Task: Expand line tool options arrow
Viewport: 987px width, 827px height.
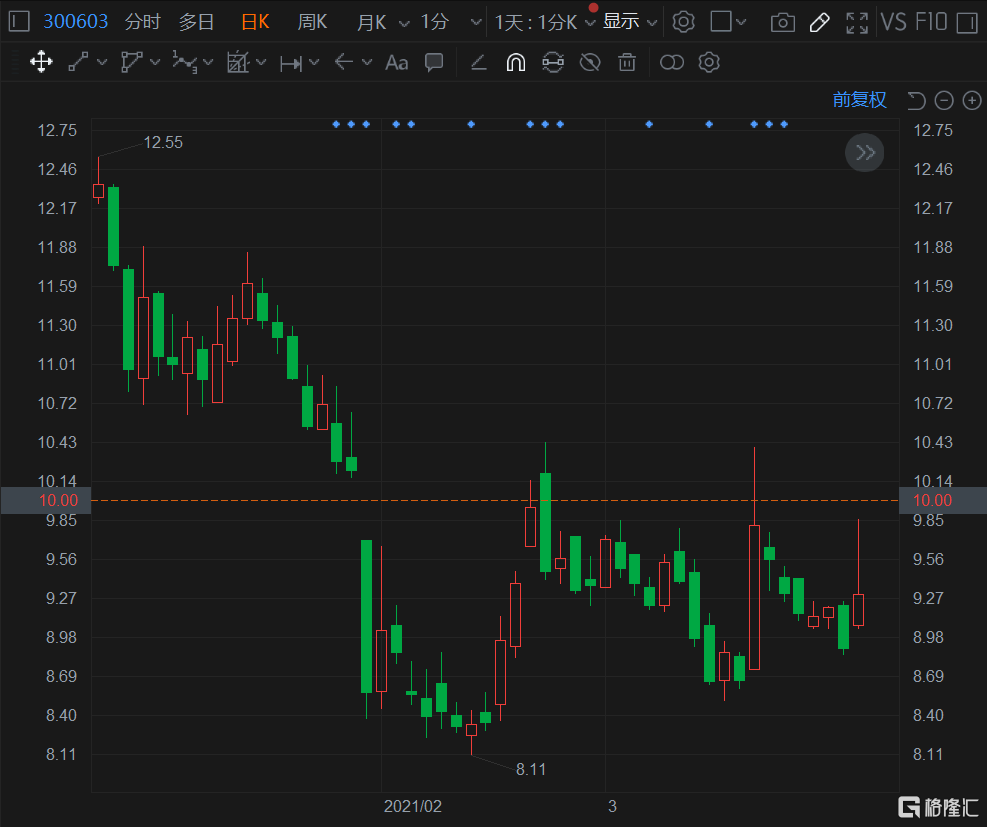Action: pyautogui.click(x=102, y=62)
